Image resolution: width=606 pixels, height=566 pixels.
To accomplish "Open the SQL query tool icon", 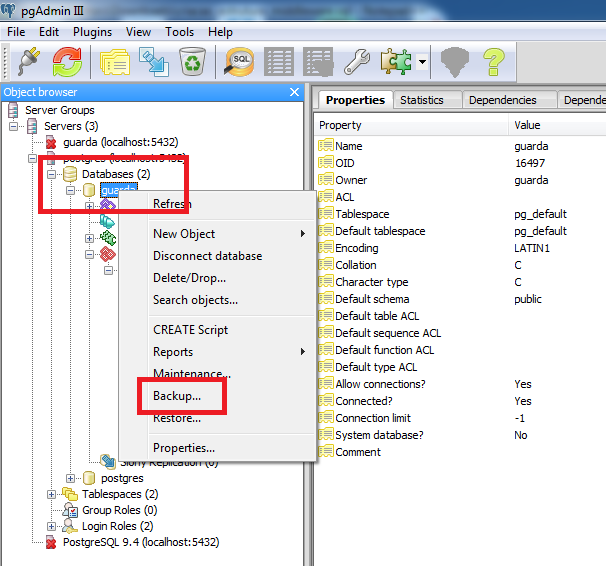I will (x=240, y=62).
